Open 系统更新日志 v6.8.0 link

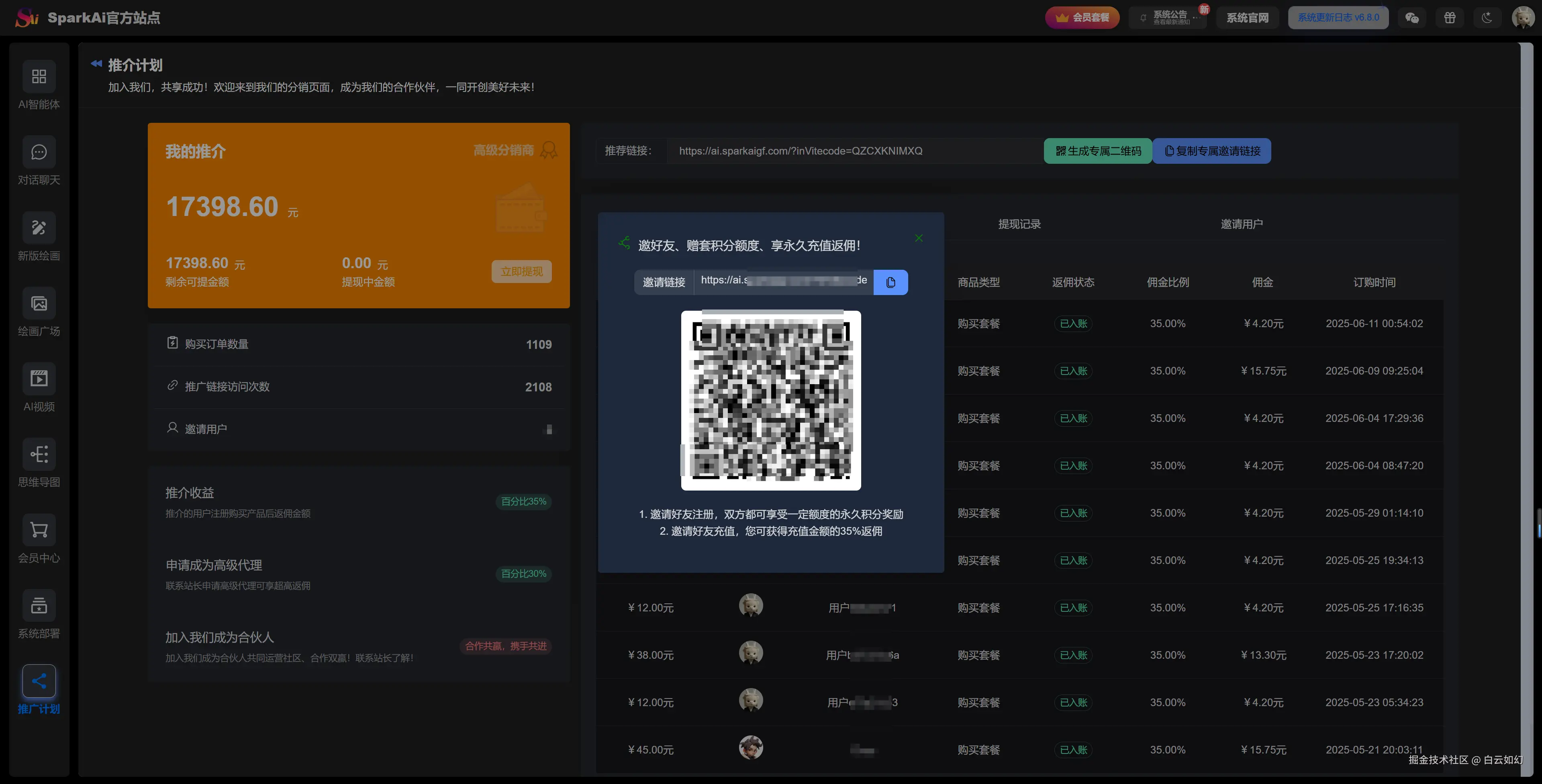tap(1338, 17)
